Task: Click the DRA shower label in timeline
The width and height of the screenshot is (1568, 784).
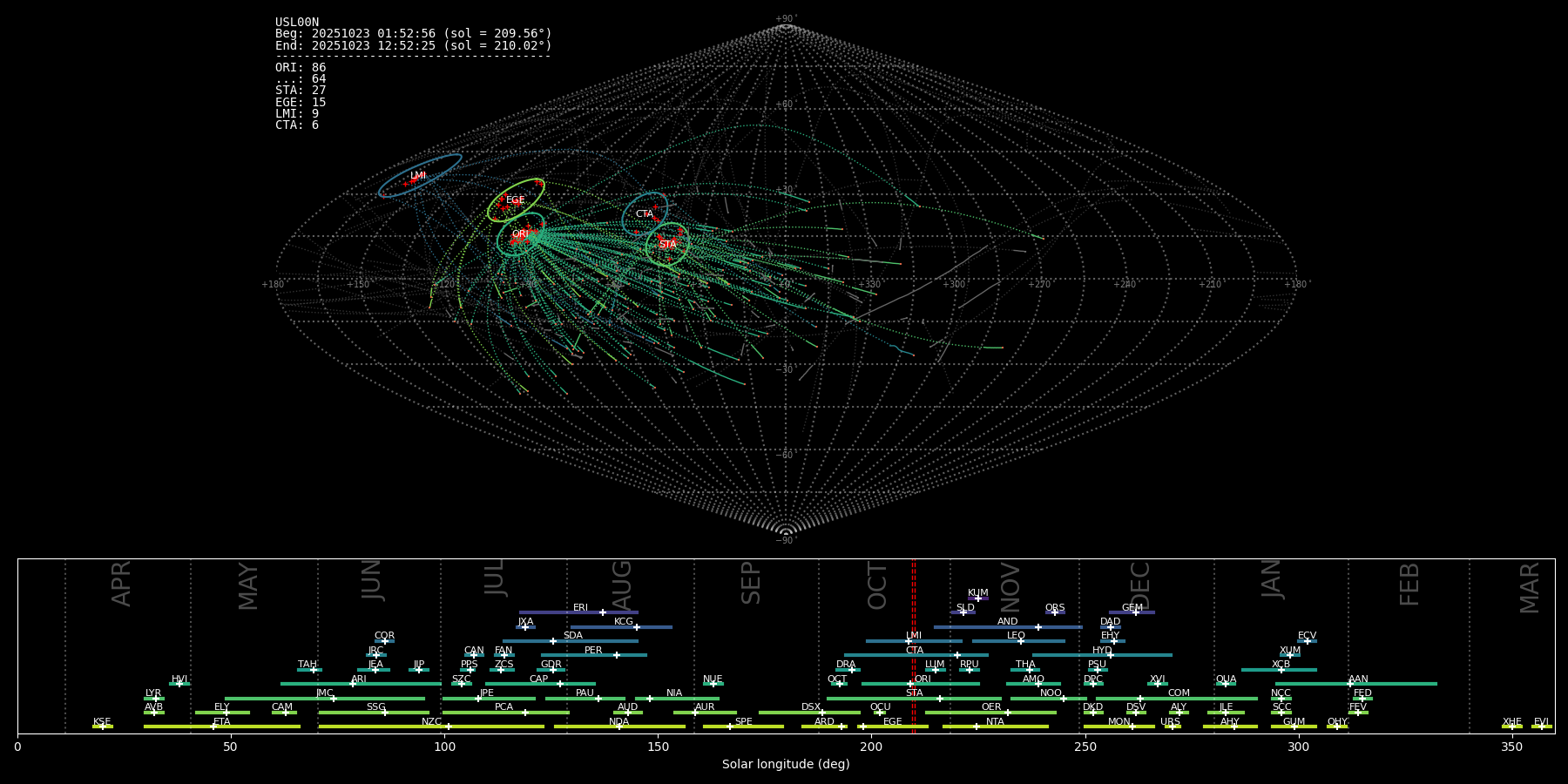Action: (x=846, y=665)
